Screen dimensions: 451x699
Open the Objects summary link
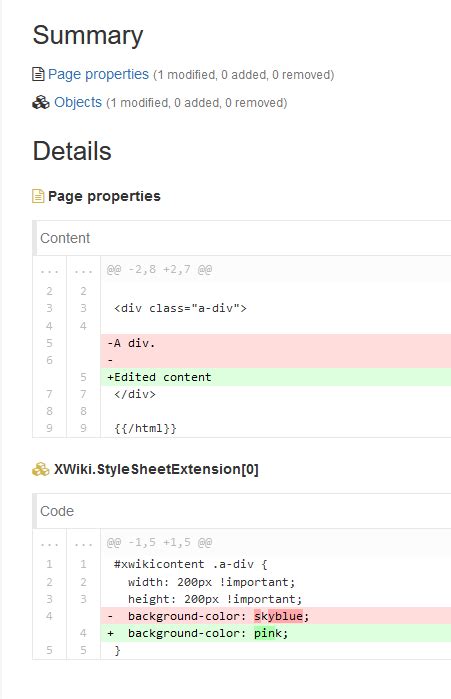pos(78,102)
